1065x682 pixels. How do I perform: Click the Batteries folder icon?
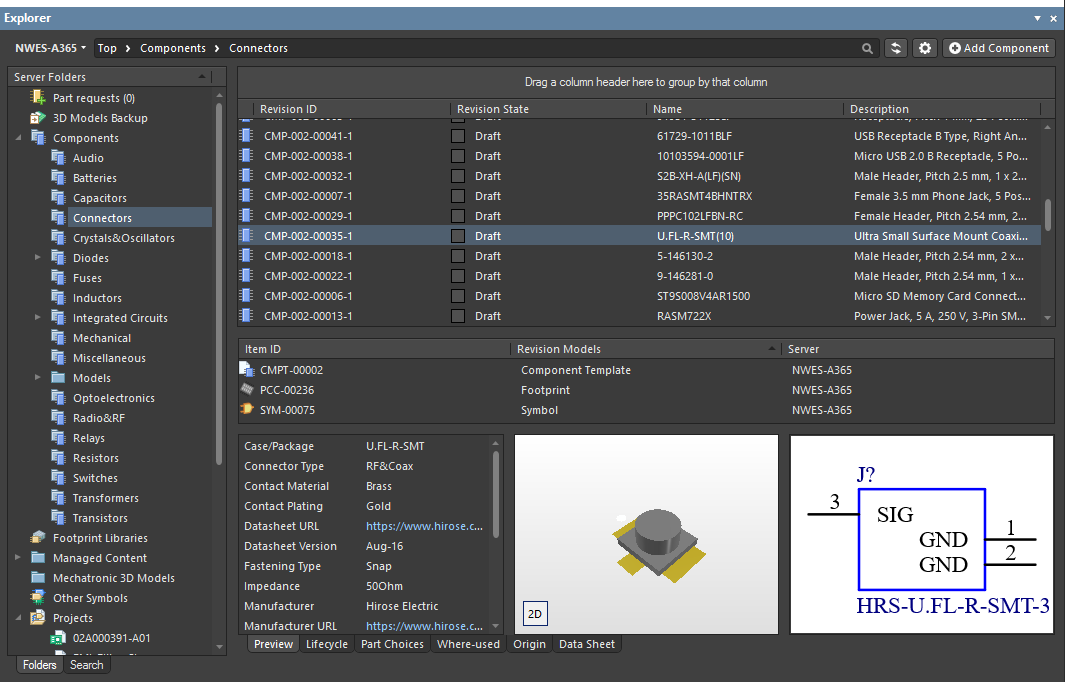(58, 177)
